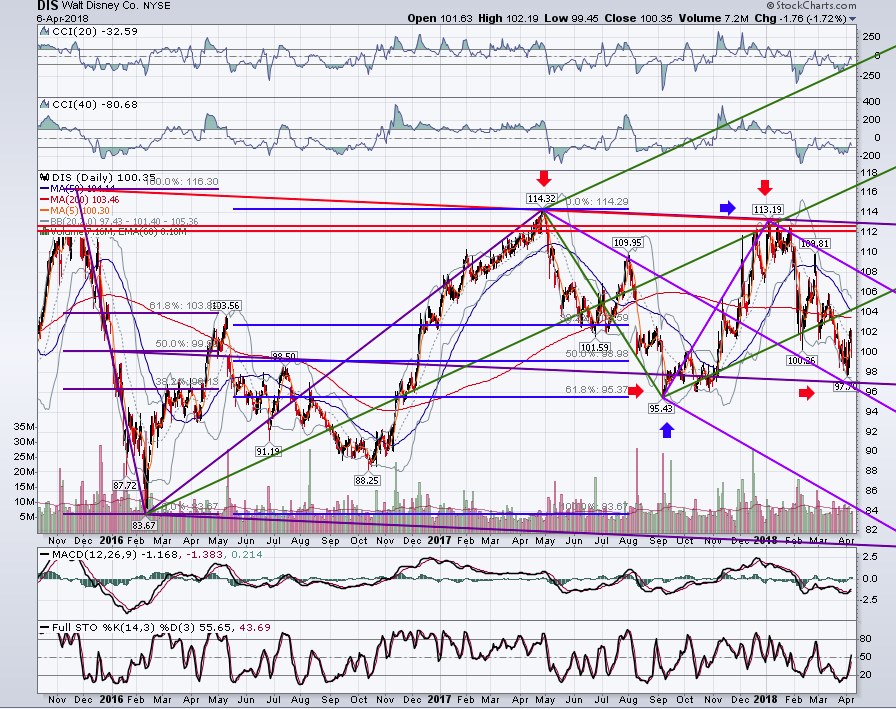The height and width of the screenshot is (709, 896).
Task: Click the 103.56 price label
Action: (x=226, y=306)
